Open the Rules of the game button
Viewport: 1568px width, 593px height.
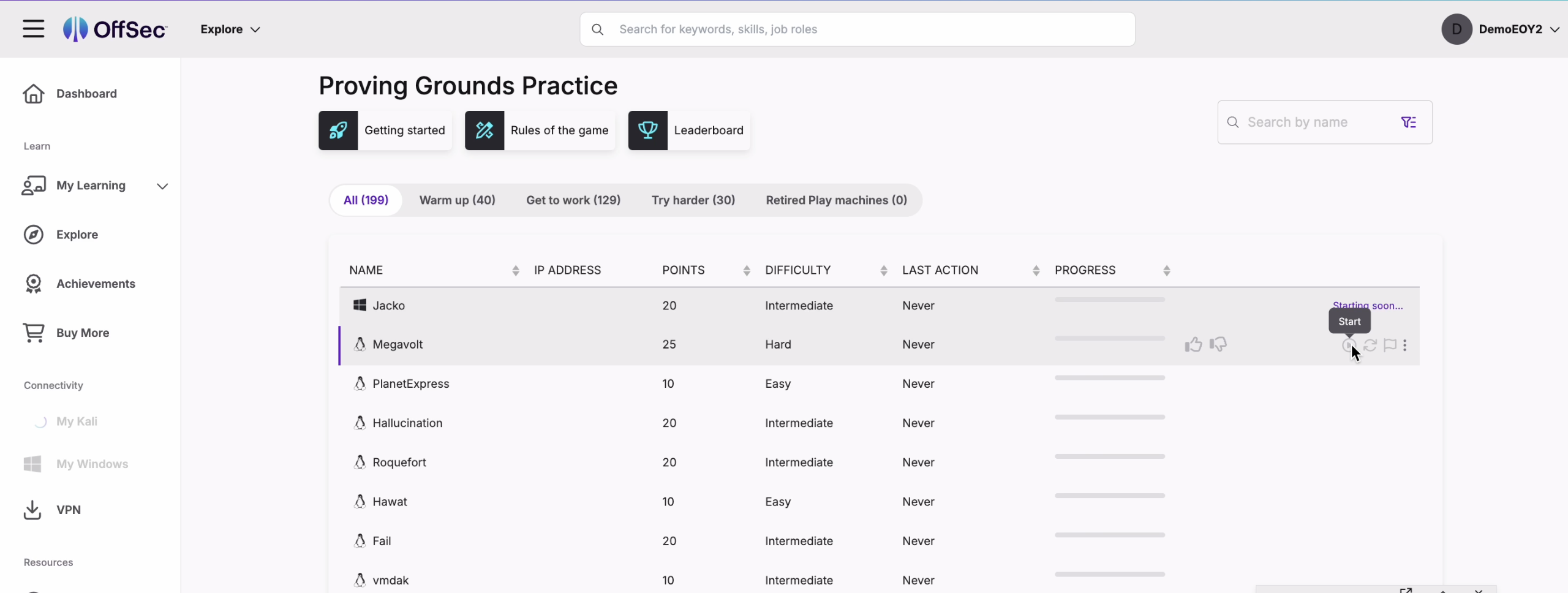540,130
